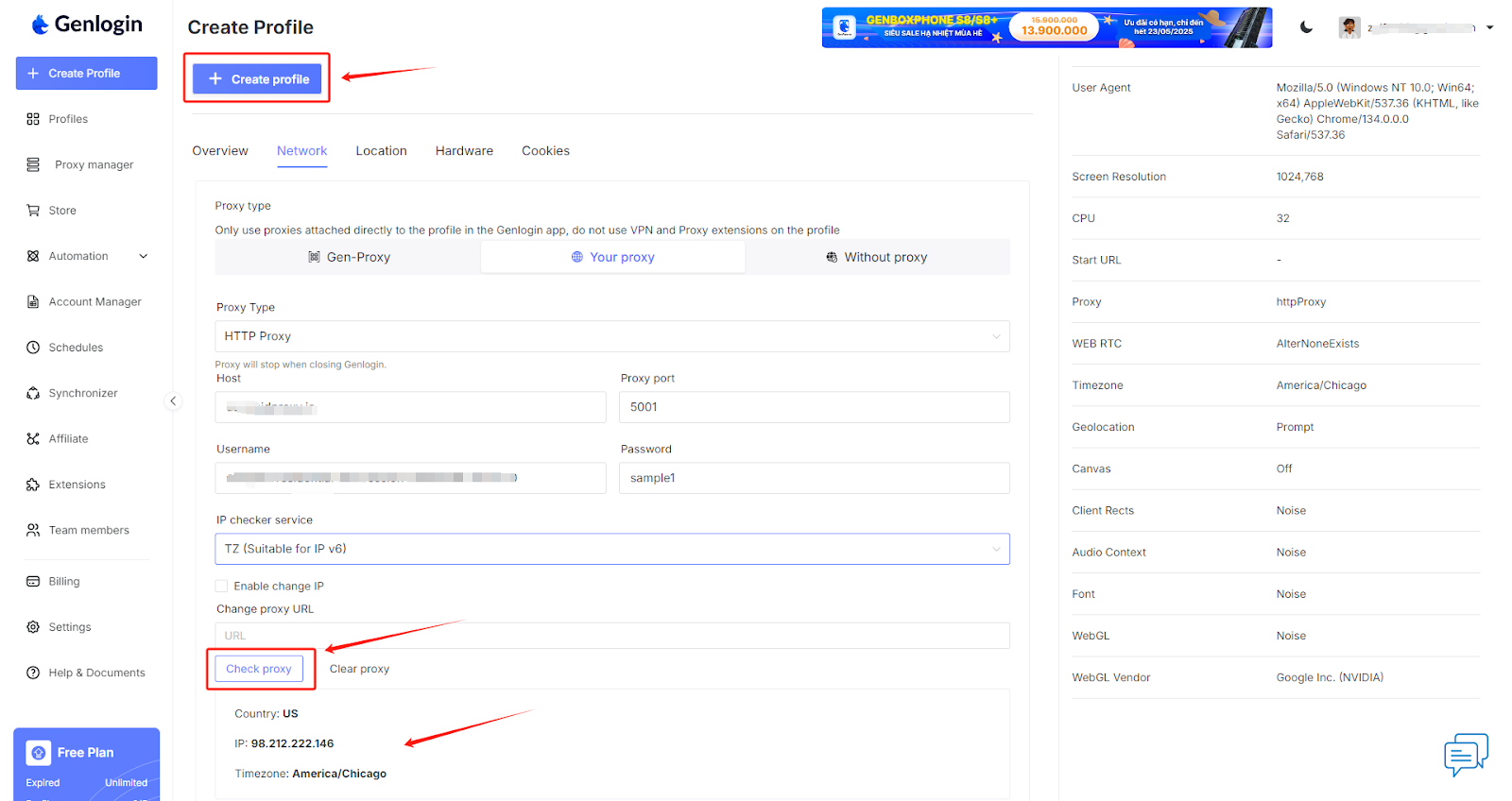Open the HTTP Proxy type dropdown
Screen dimensions: 1512x801
coord(611,336)
